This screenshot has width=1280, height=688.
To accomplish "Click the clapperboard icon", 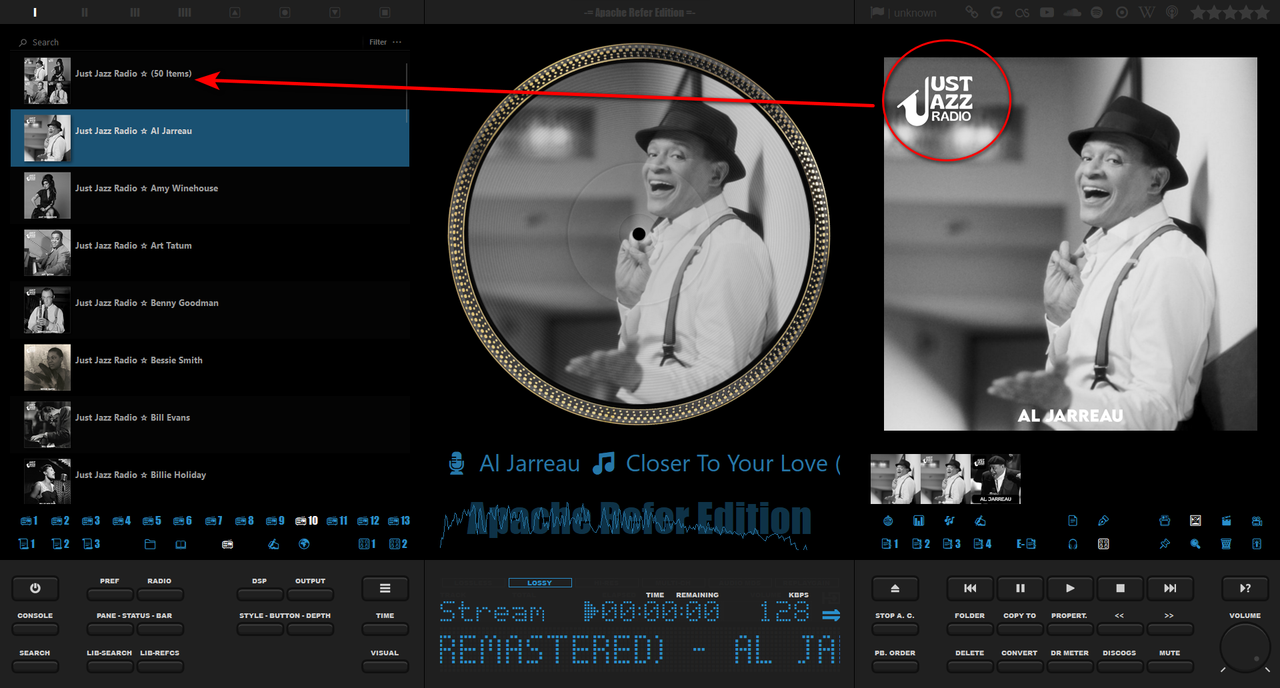I will click(x=1226, y=521).
